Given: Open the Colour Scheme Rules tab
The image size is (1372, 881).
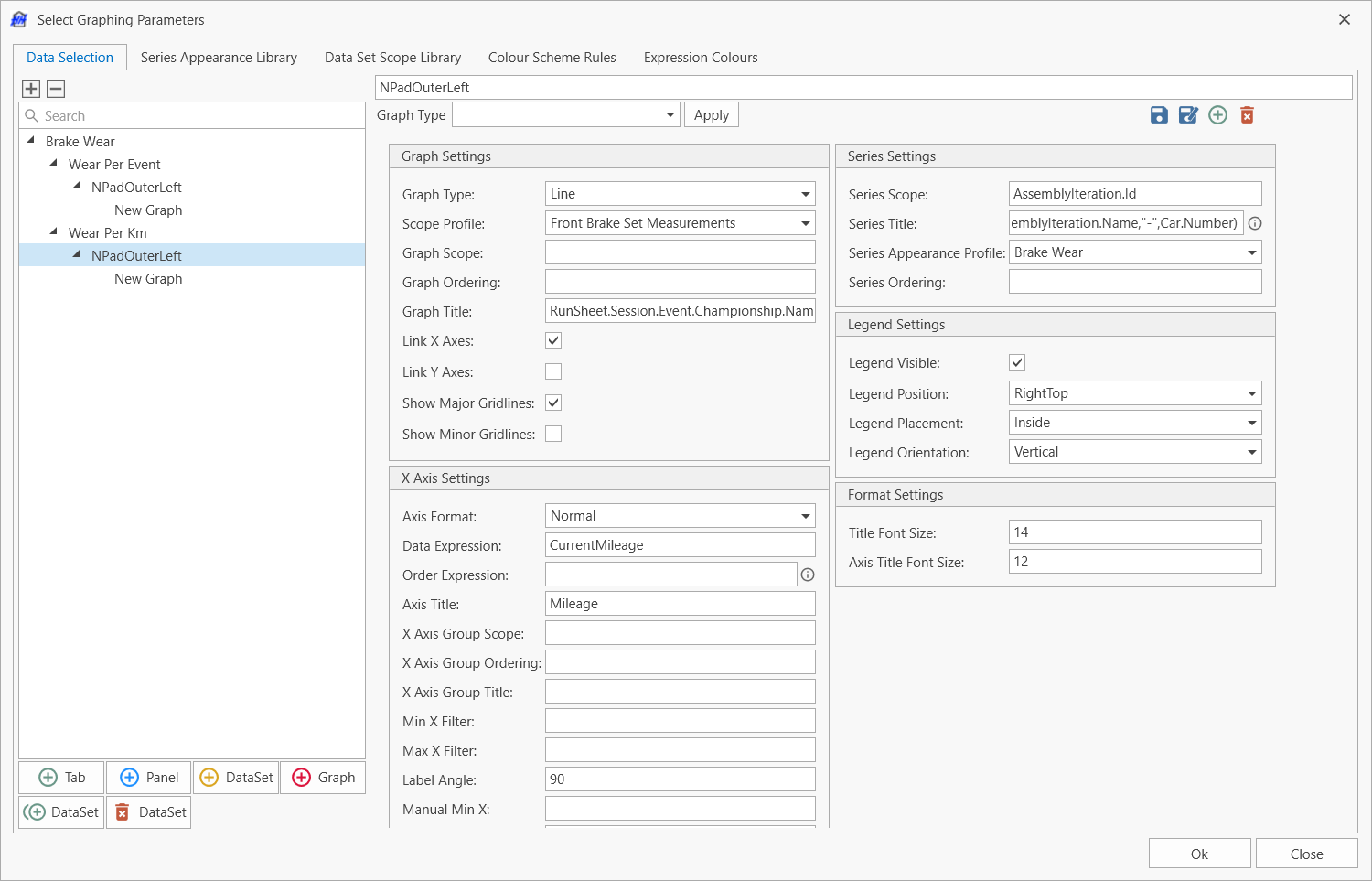Looking at the screenshot, I should (552, 58).
